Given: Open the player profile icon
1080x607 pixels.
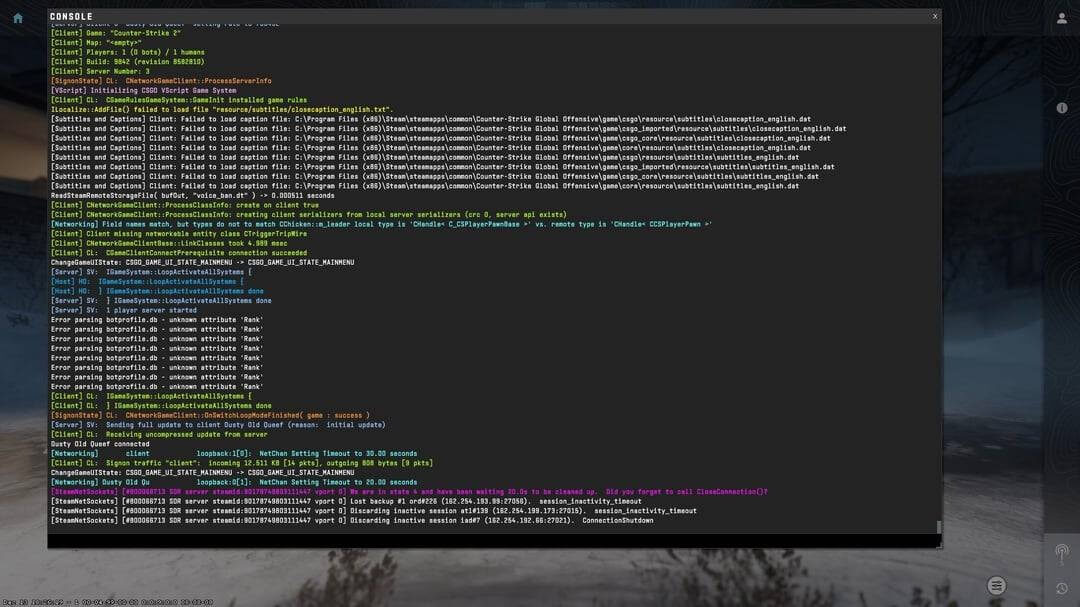Looking at the screenshot, I should coord(1061,19).
